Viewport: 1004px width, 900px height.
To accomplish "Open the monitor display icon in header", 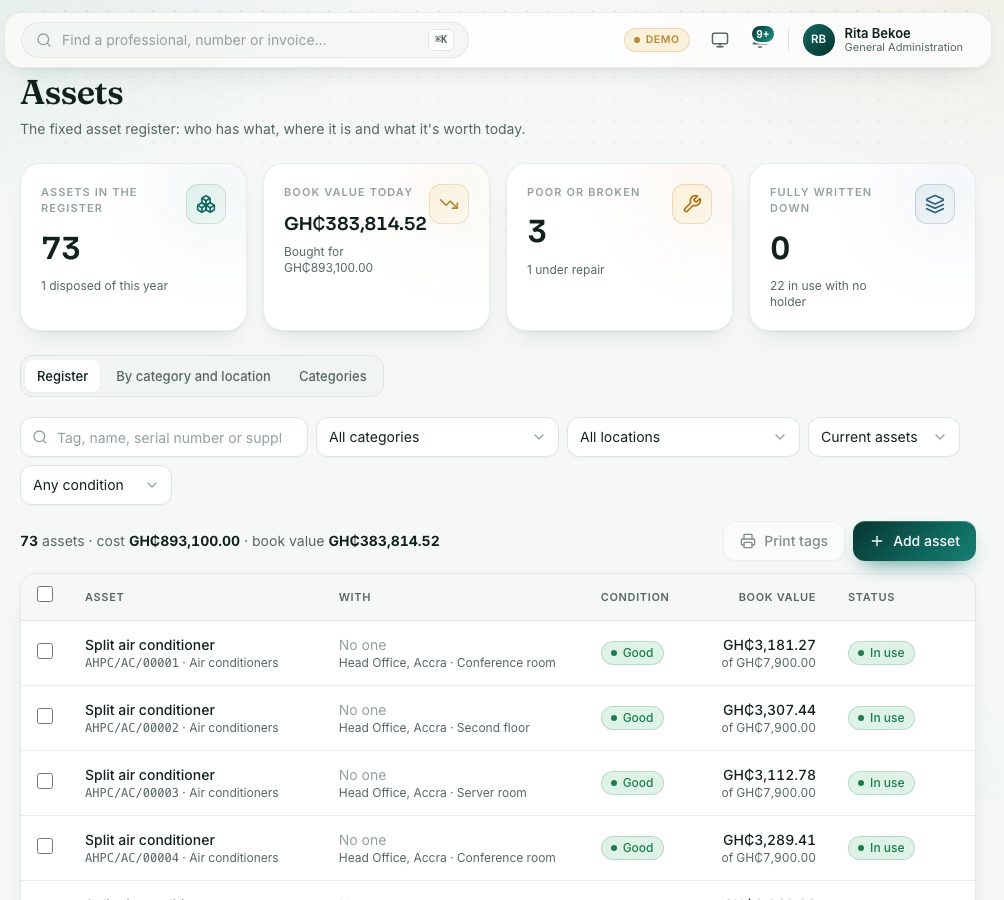I will (x=720, y=40).
